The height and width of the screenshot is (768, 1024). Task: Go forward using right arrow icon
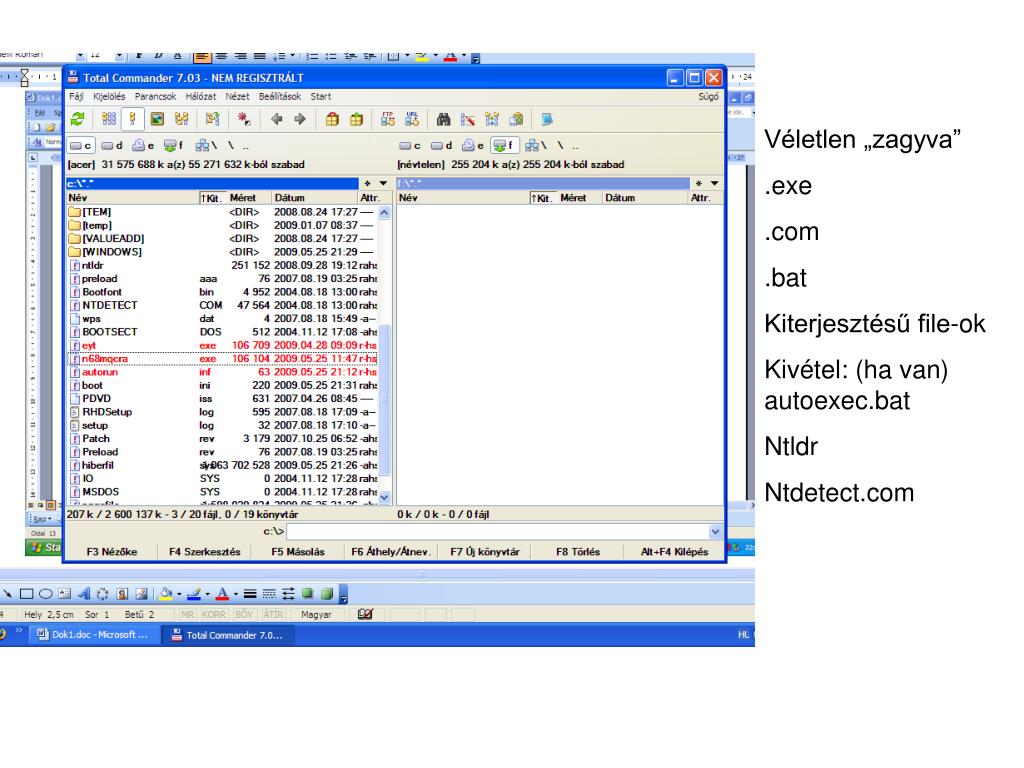300,119
